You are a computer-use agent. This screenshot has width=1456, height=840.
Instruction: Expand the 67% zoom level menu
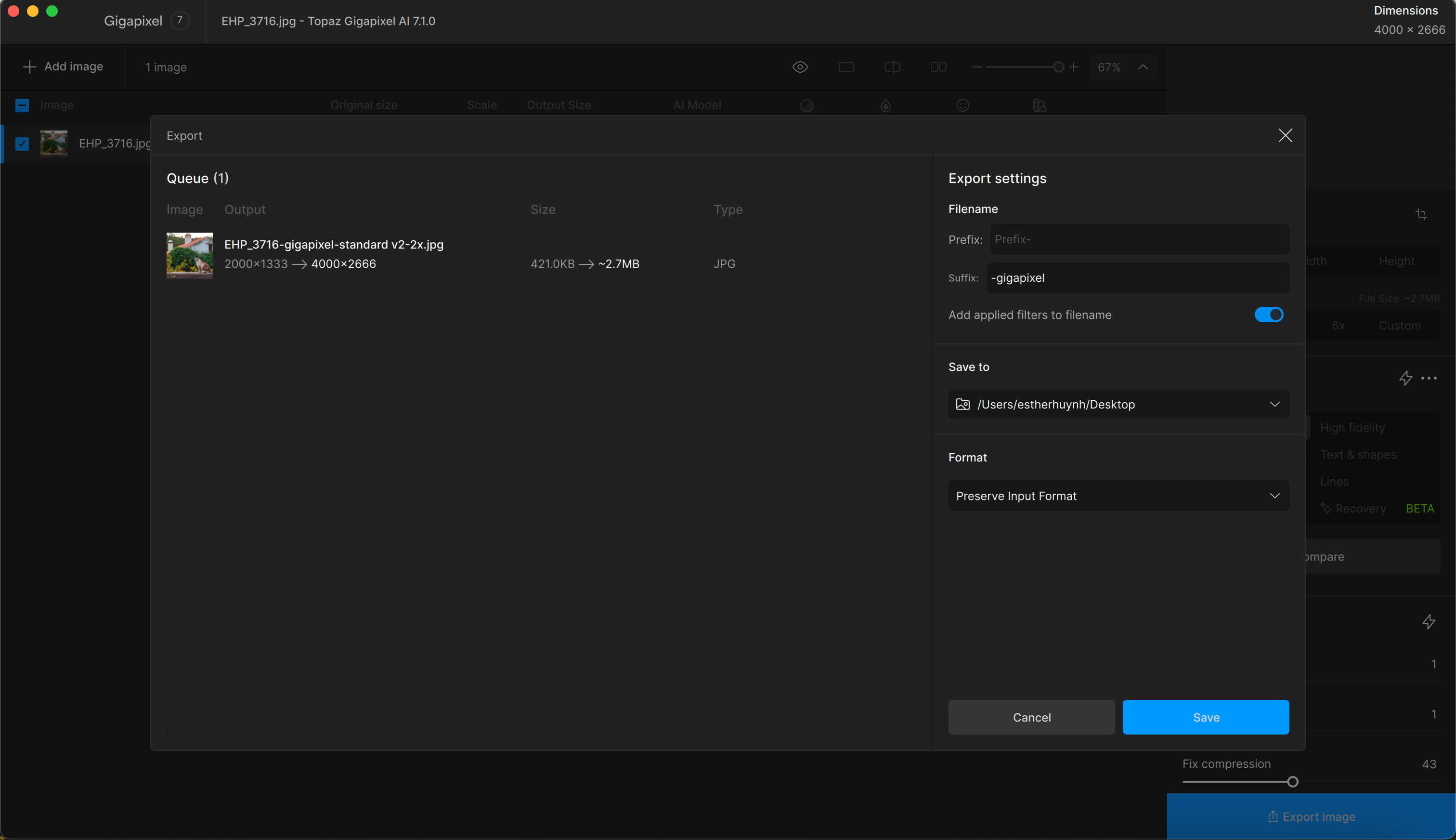point(1142,67)
